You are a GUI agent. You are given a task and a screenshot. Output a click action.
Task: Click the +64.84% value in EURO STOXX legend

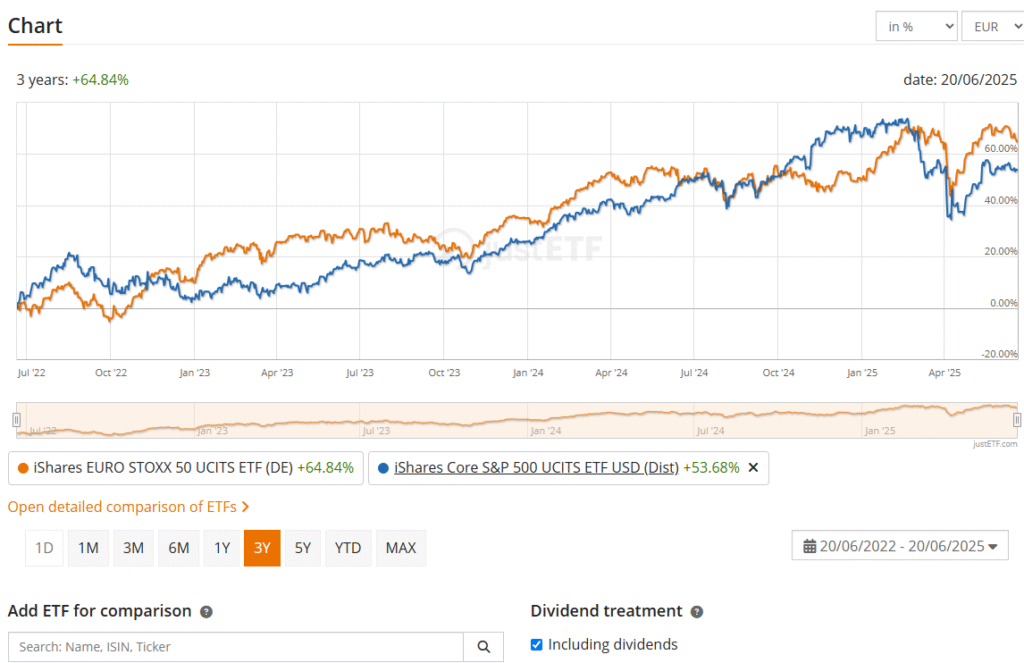[x=325, y=468]
